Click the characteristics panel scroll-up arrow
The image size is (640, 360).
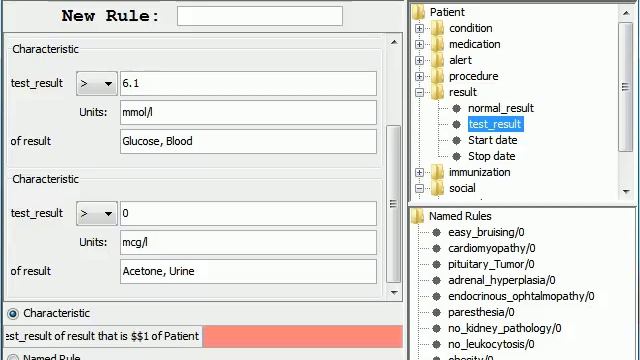click(x=394, y=42)
